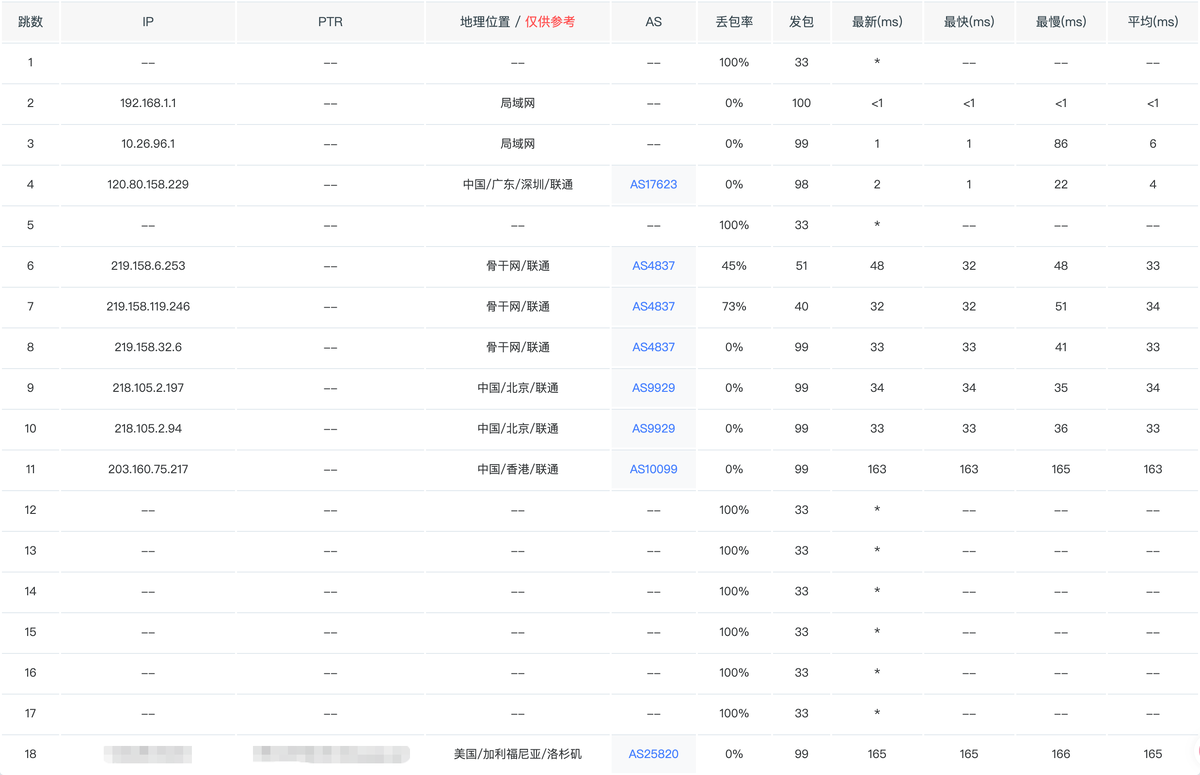The image size is (1200, 775).
Task: Open AS4837 link in hop 7 row
Action: [653, 306]
